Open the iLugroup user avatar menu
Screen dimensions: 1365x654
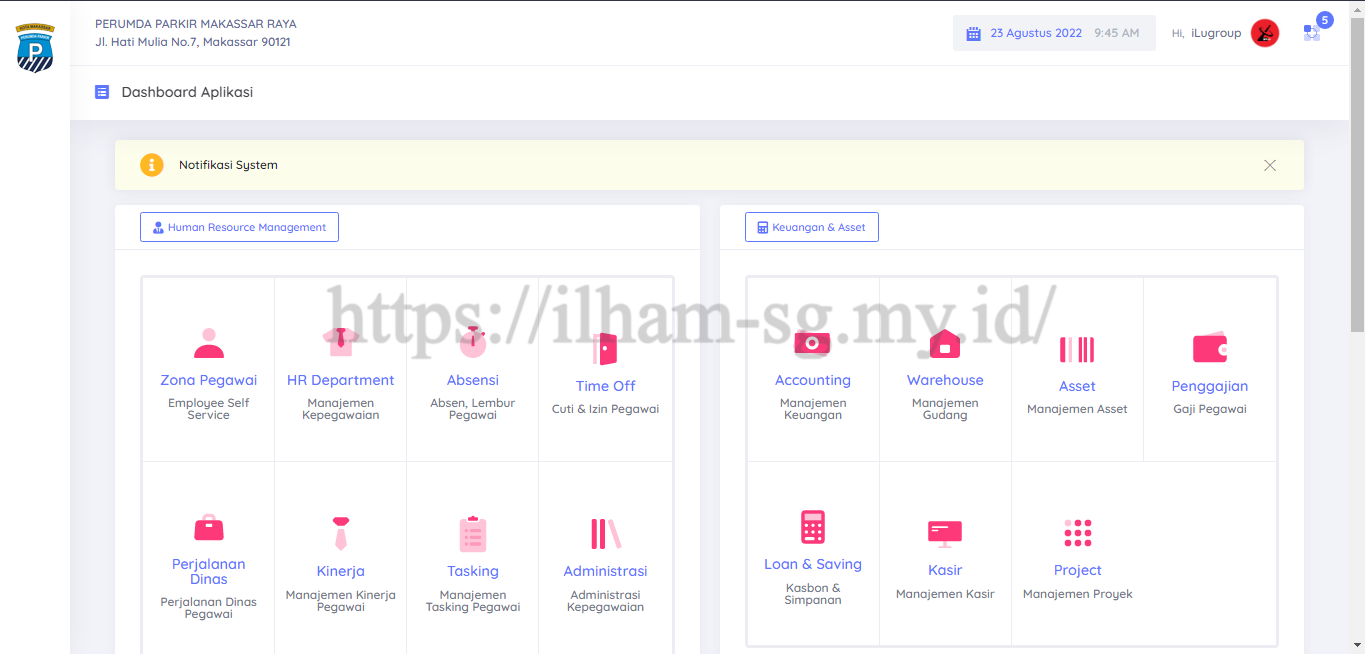(1264, 33)
